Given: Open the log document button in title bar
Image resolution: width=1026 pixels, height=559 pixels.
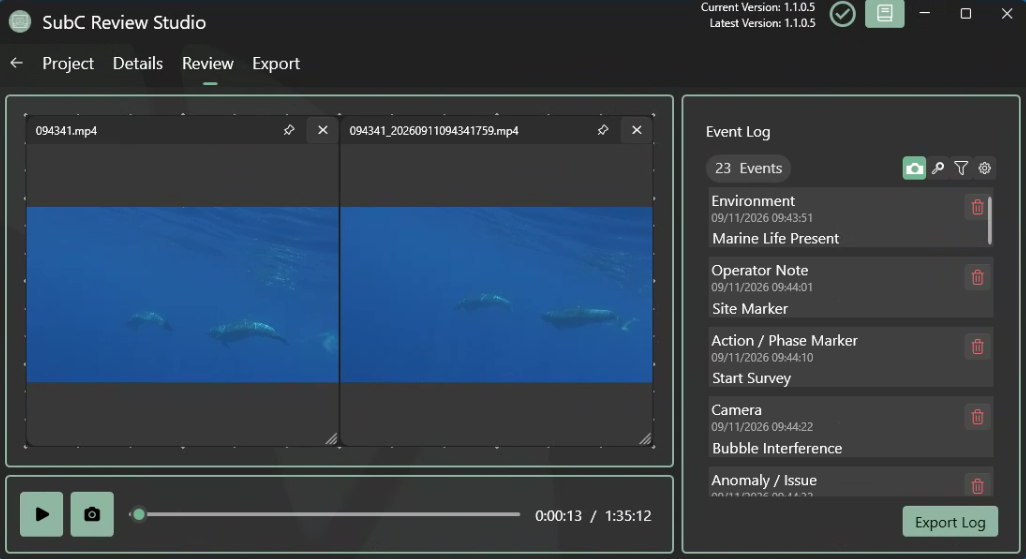Looking at the screenshot, I should pyautogui.click(x=885, y=14).
